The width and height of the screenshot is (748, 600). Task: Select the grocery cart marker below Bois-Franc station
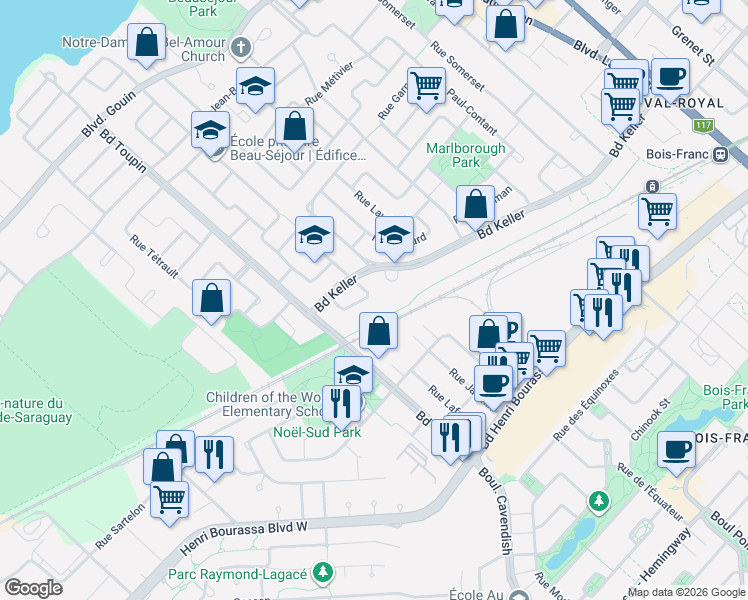click(x=657, y=213)
